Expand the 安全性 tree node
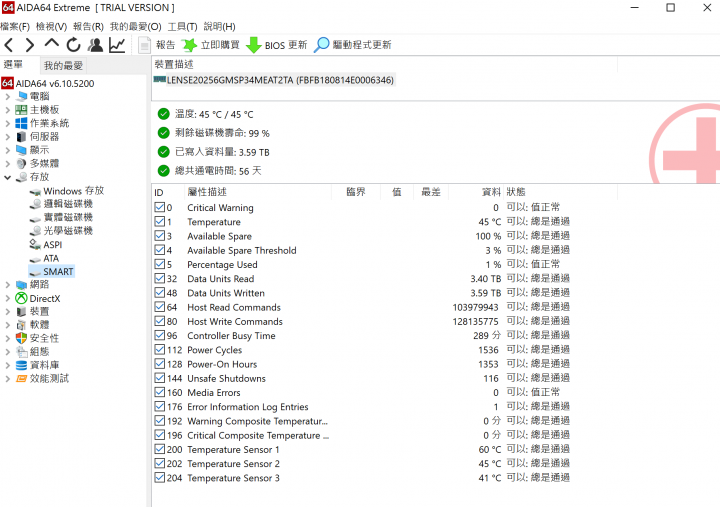 7,338
